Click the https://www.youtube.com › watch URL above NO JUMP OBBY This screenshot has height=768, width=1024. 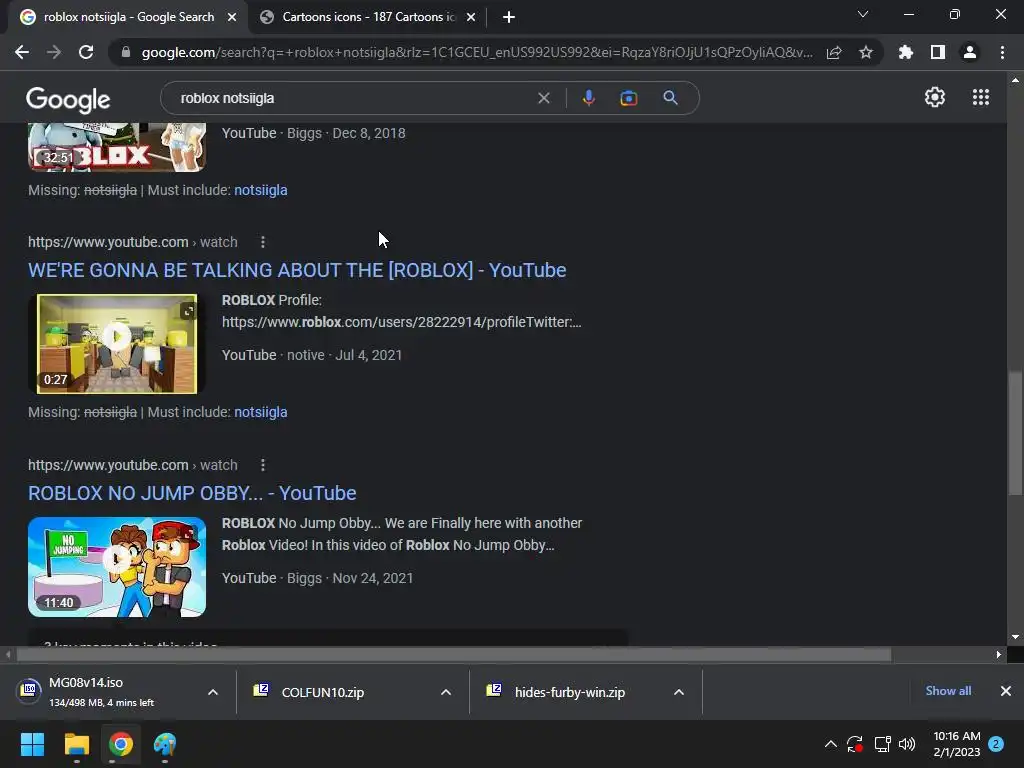click(133, 465)
